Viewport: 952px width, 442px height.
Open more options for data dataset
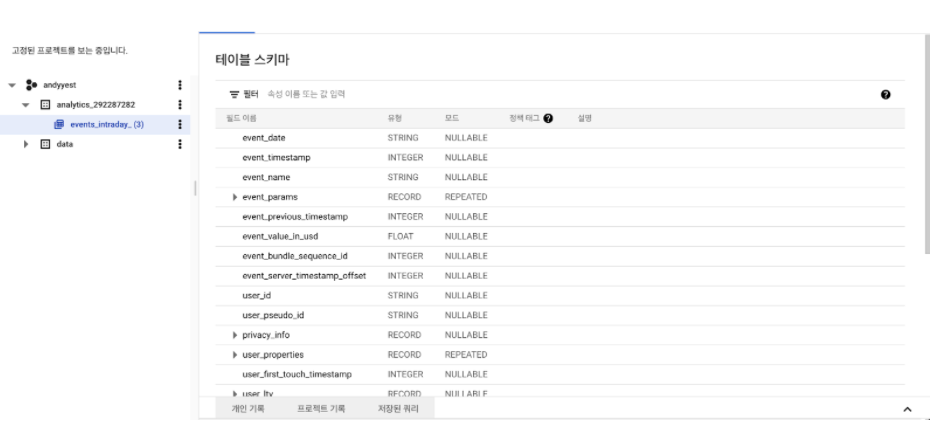click(x=180, y=144)
